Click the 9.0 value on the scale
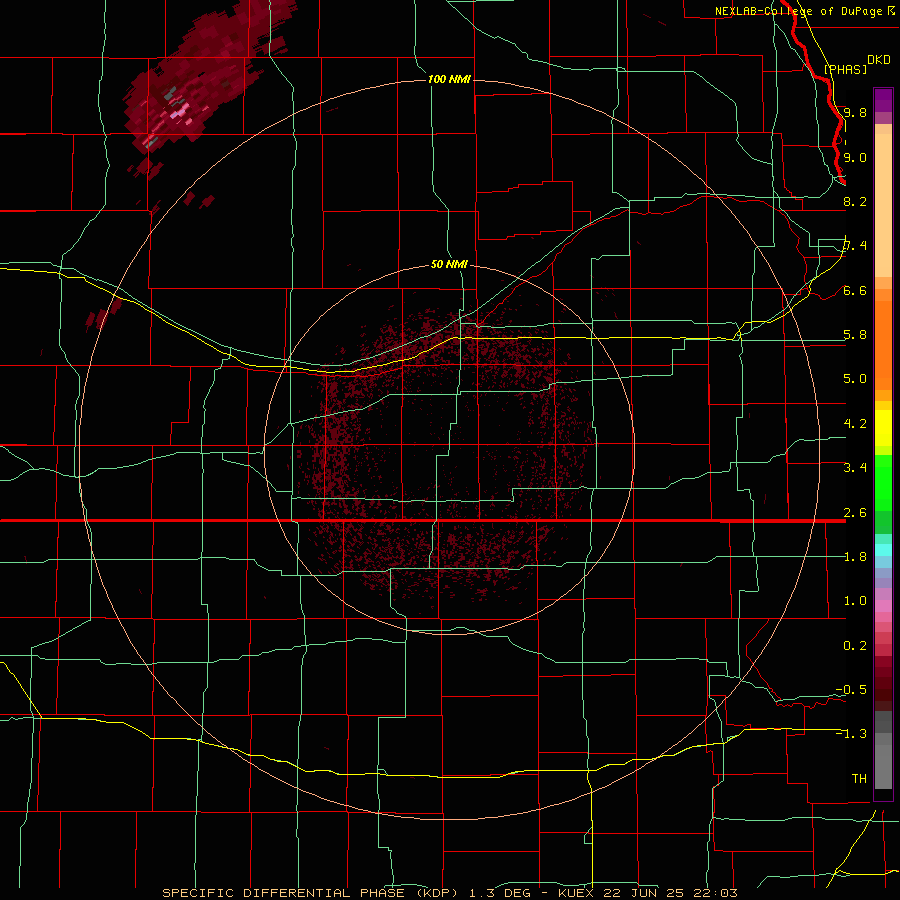 855,157
